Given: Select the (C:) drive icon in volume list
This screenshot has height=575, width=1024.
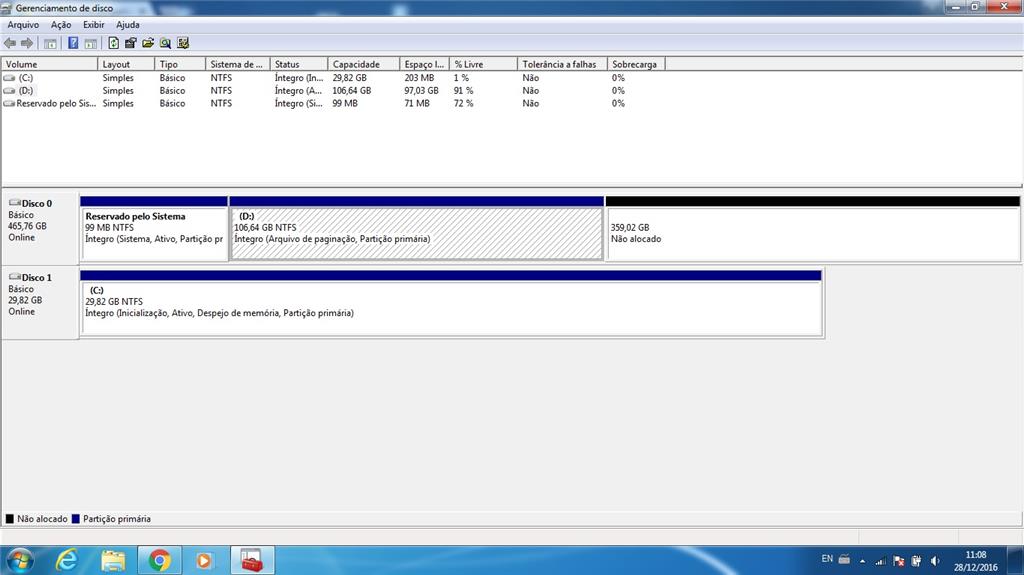Looking at the screenshot, I should [9, 78].
